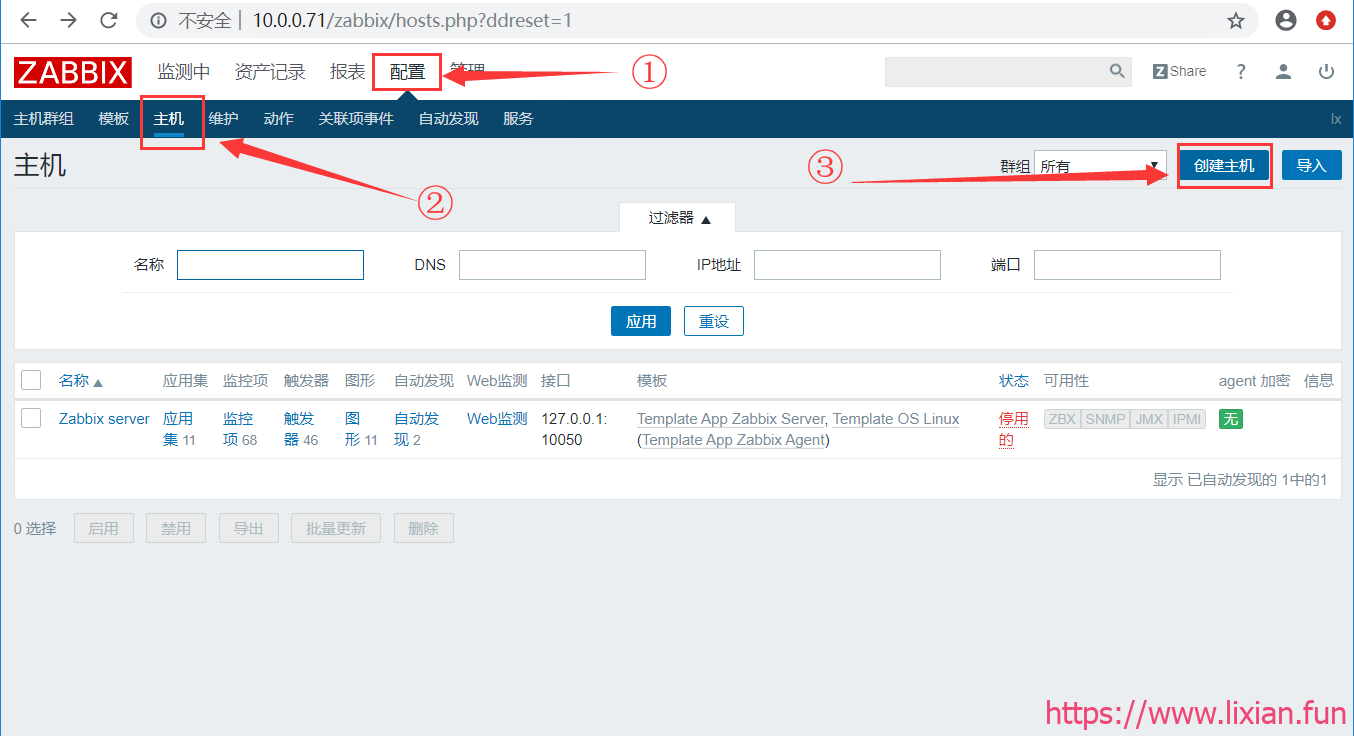Click the IPMI availability indicator
The width and height of the screenshot is (1354, 736).
click(x=1187, y=419)
